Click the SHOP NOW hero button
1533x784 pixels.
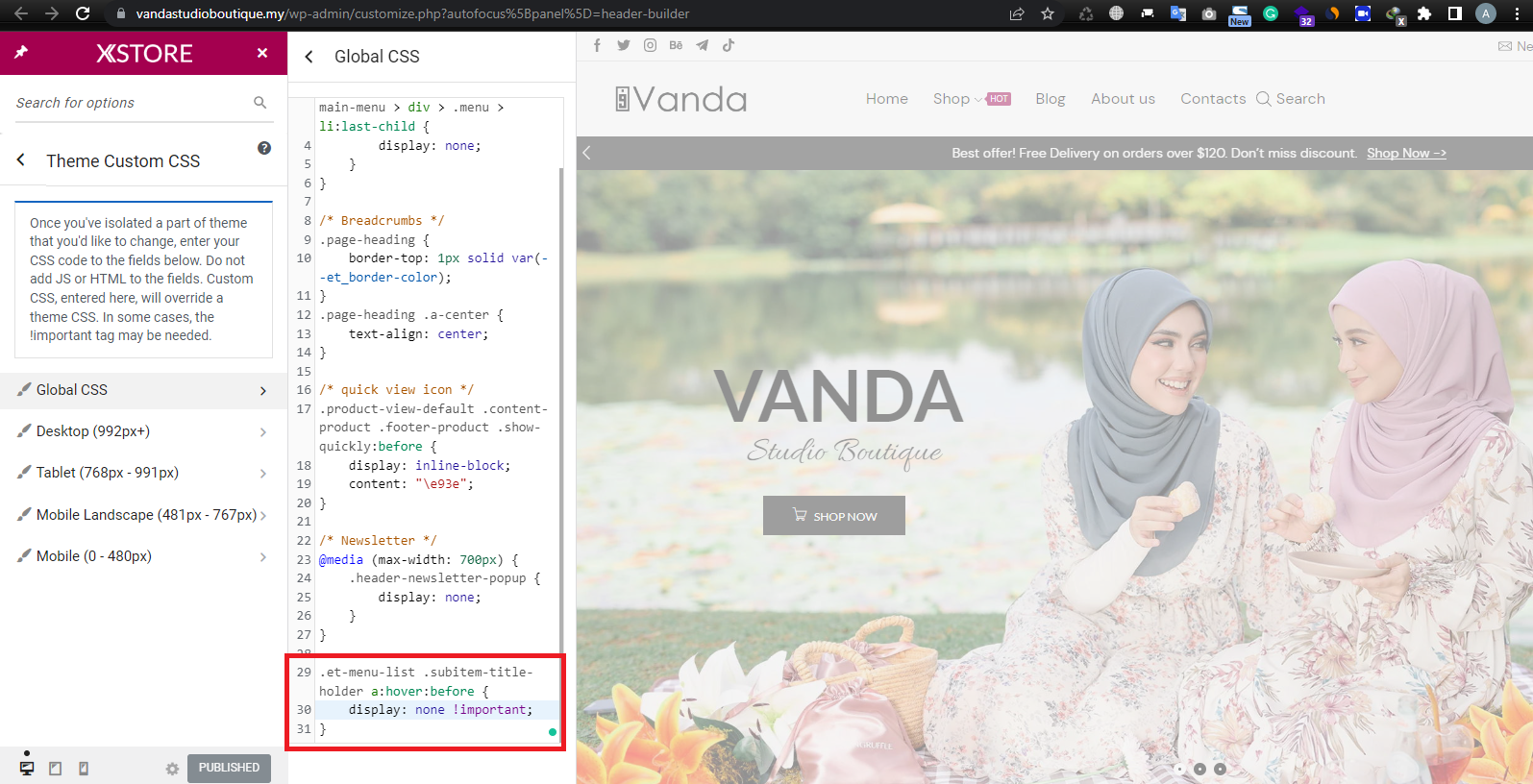[834, 516]
